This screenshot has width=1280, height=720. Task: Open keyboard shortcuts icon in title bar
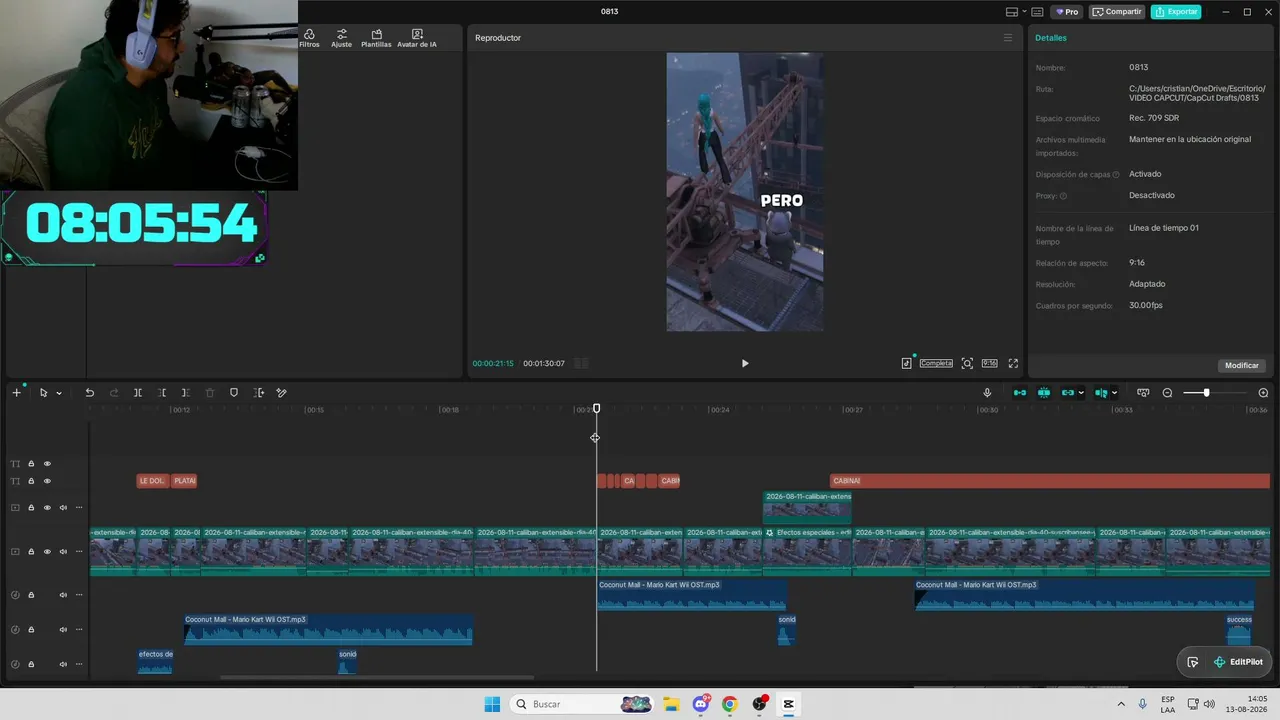(x=1037, y=12)
